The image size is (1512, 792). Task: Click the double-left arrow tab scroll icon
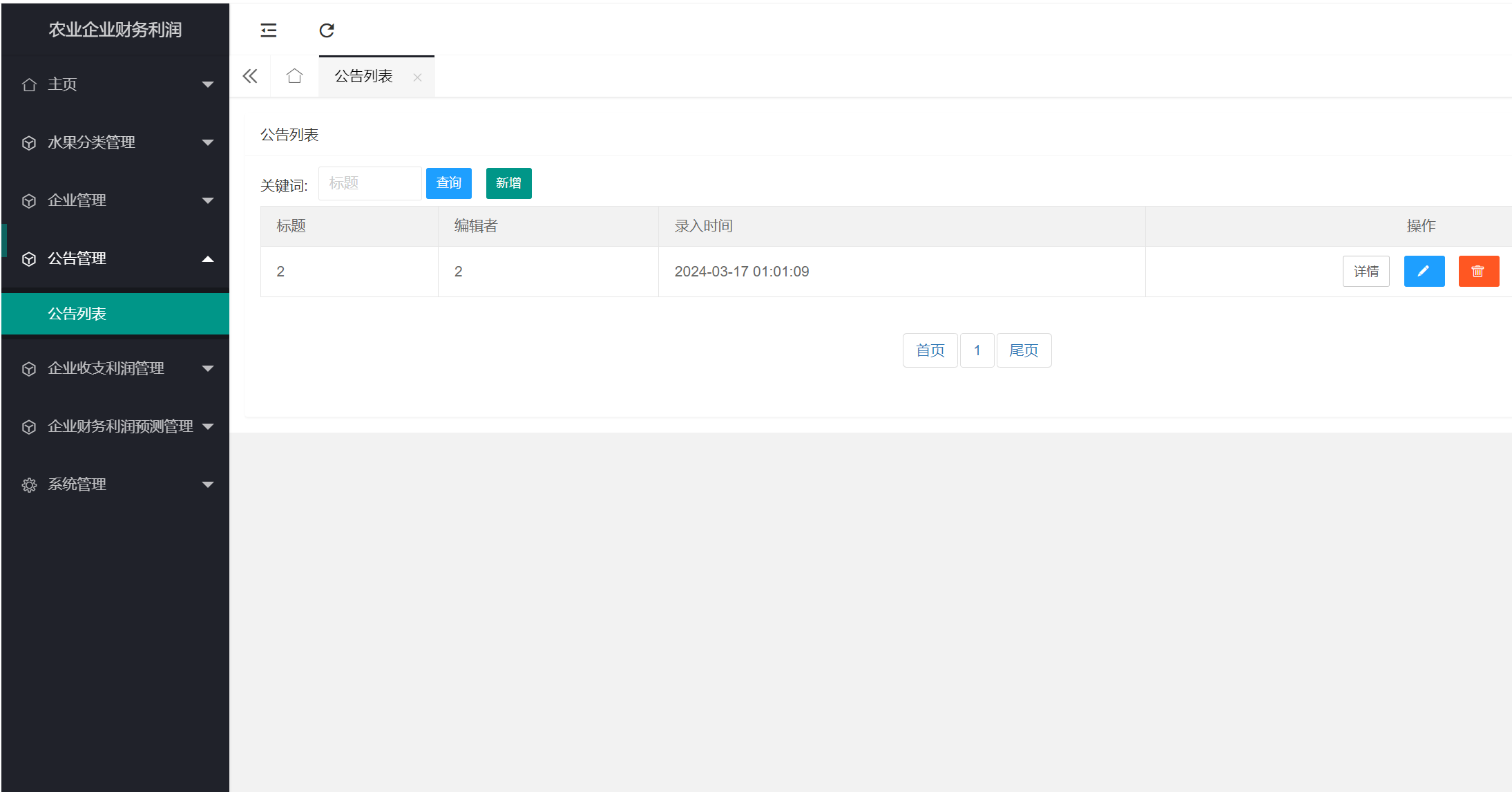coord(250,76)
